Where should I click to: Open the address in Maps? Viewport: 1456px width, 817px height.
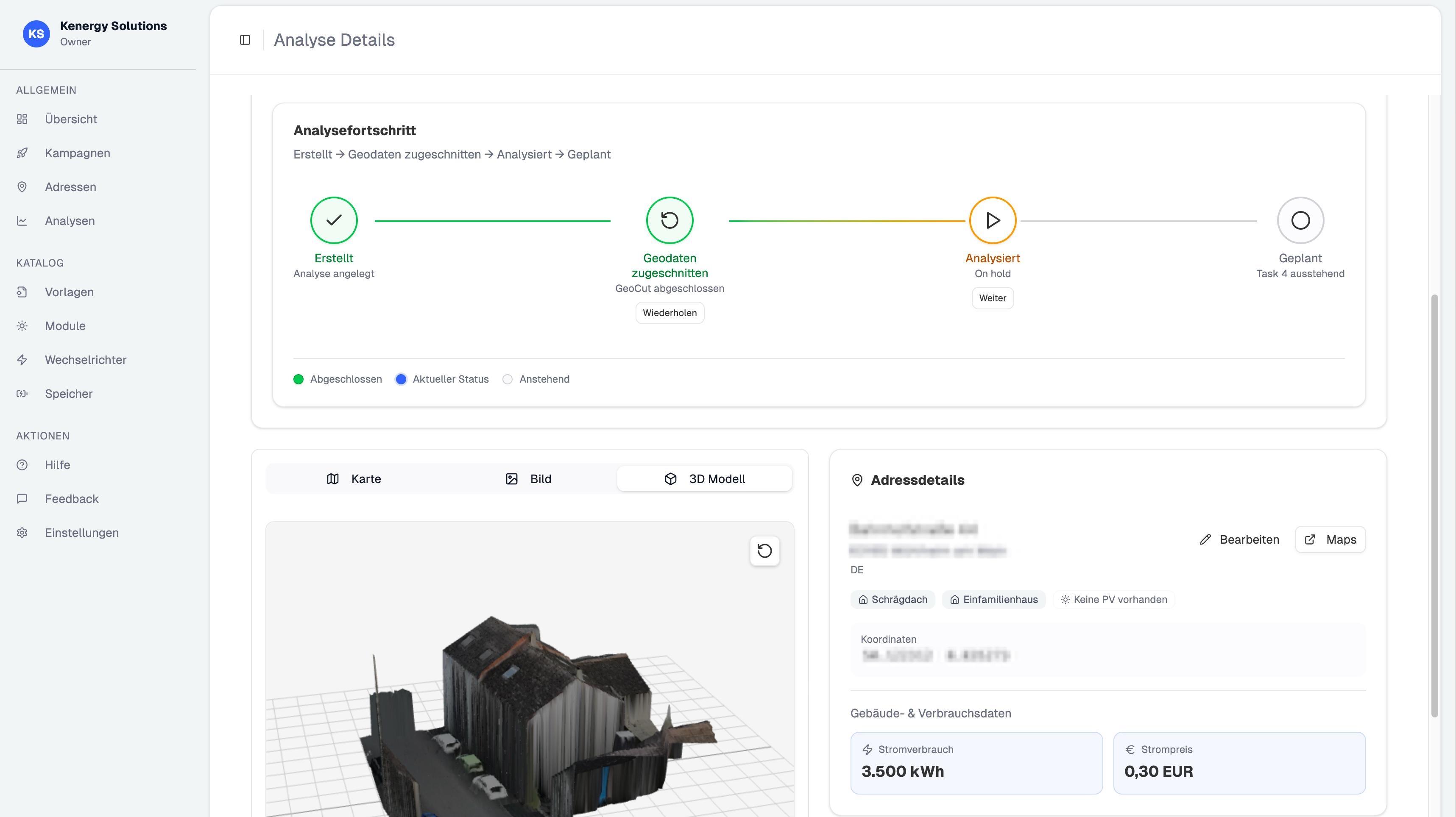tap(1329, 539)
